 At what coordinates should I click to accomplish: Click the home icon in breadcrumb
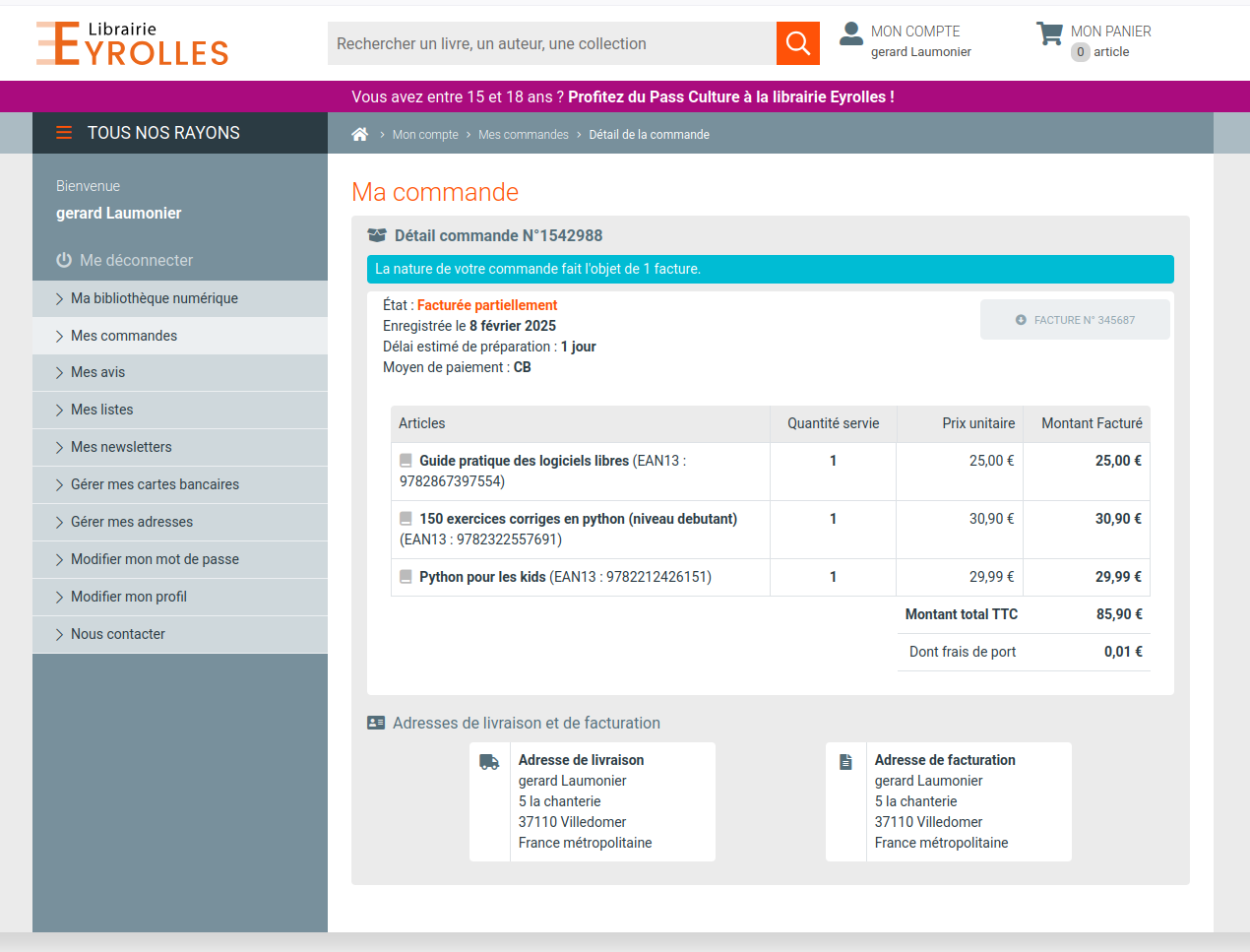360,135
